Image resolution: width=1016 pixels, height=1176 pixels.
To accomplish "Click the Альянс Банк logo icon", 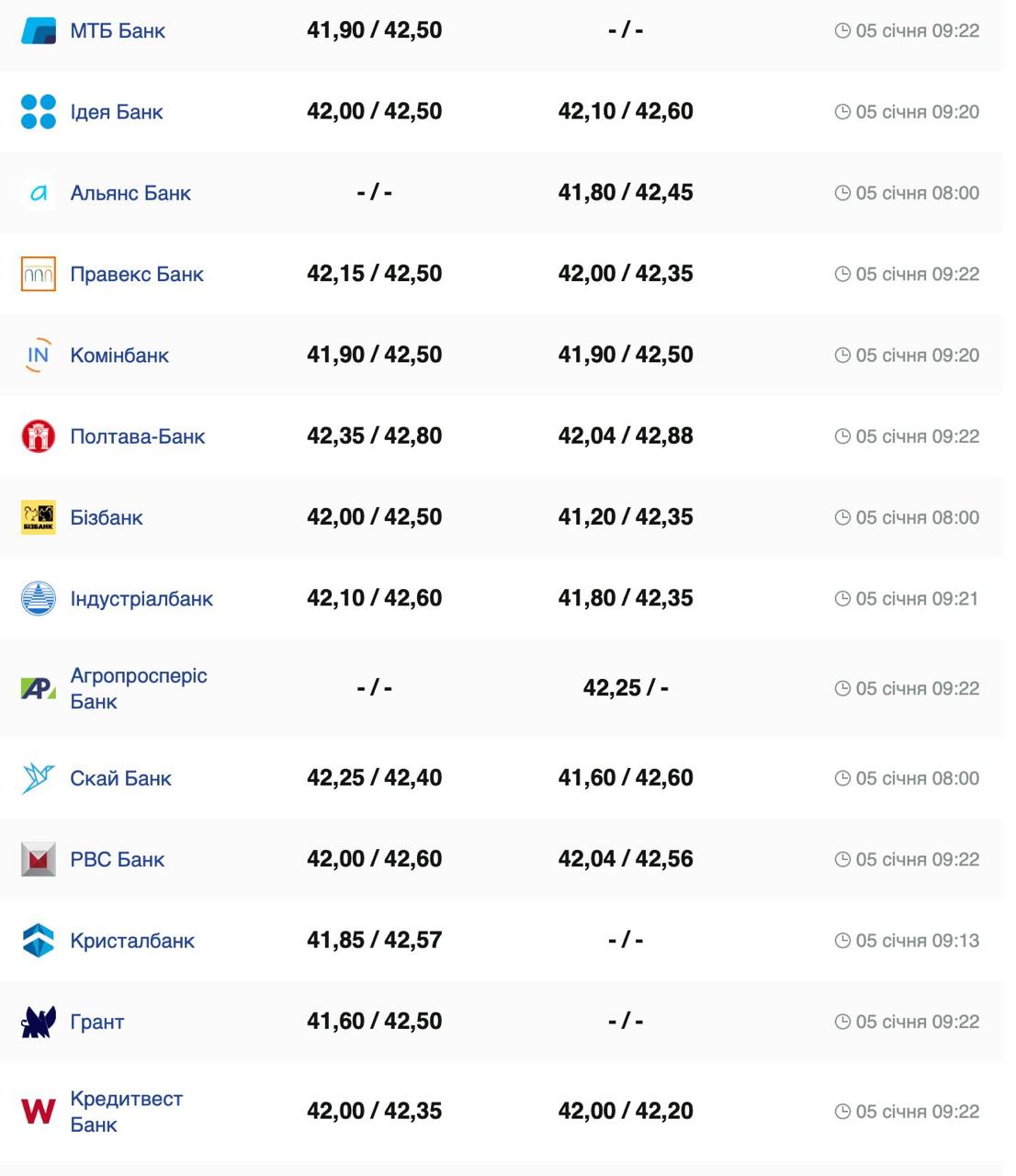I will point(39,193).
